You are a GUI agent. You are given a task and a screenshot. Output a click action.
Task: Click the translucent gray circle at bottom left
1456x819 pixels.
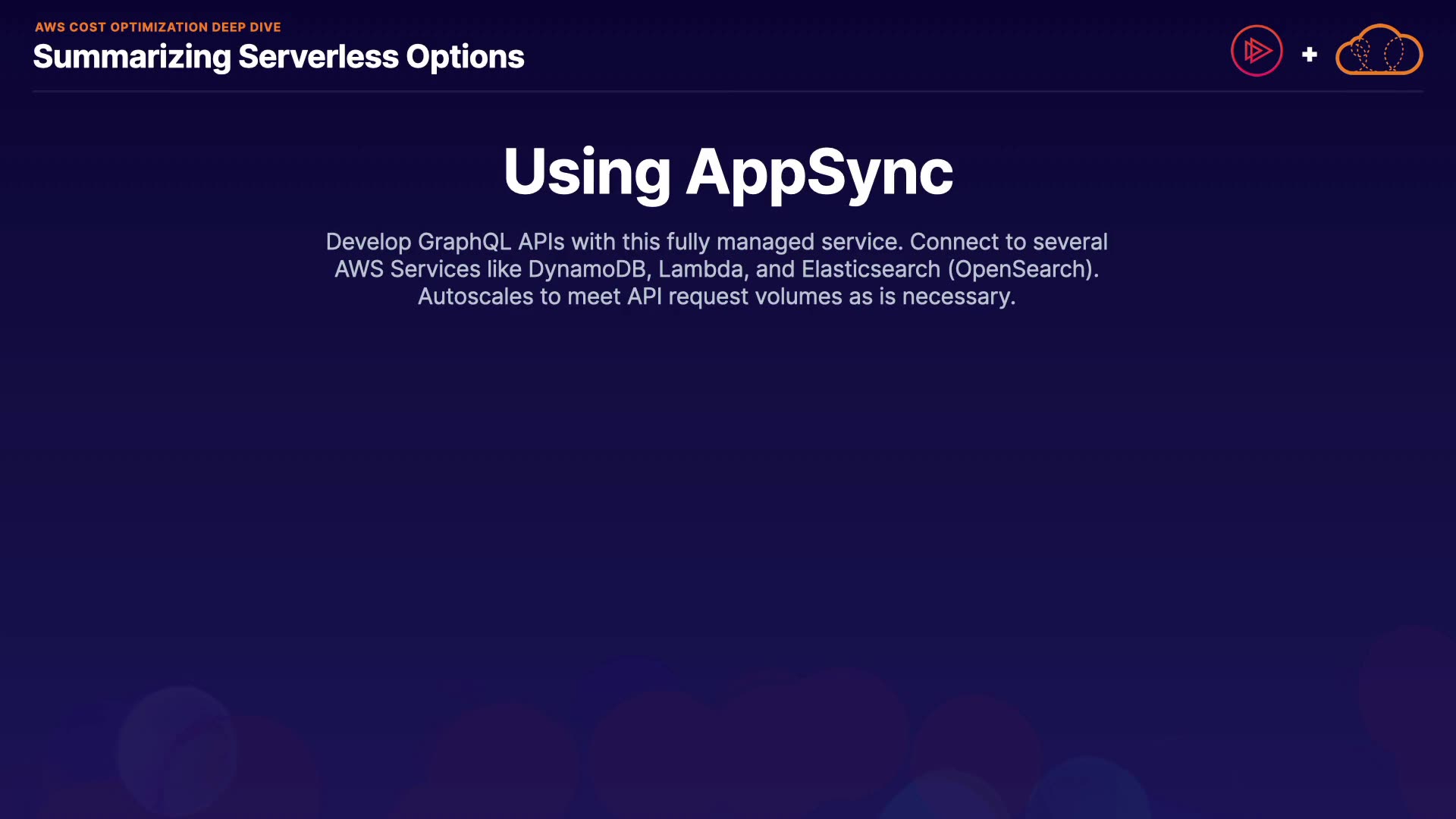[177, 751]
